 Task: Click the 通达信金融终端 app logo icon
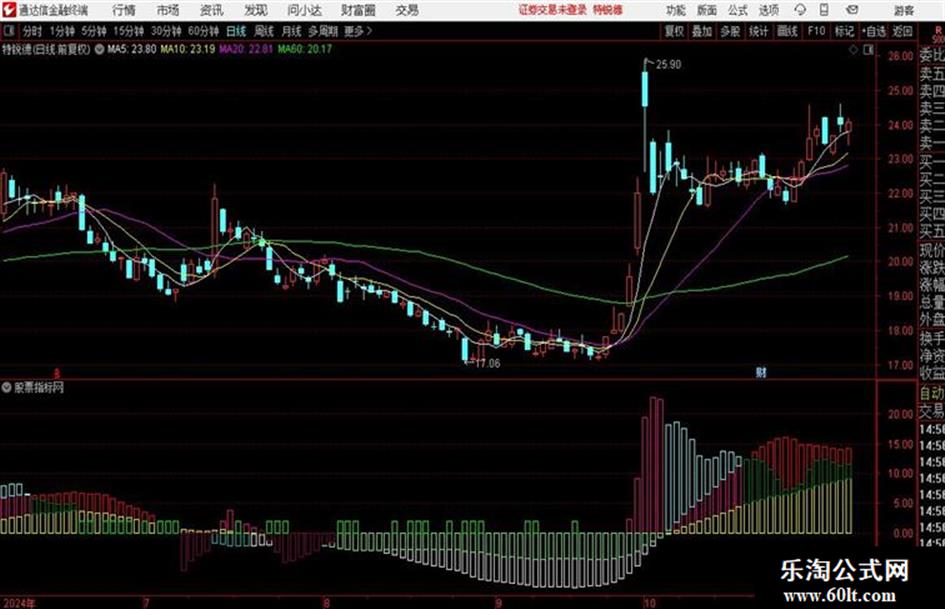pos(9,10)
